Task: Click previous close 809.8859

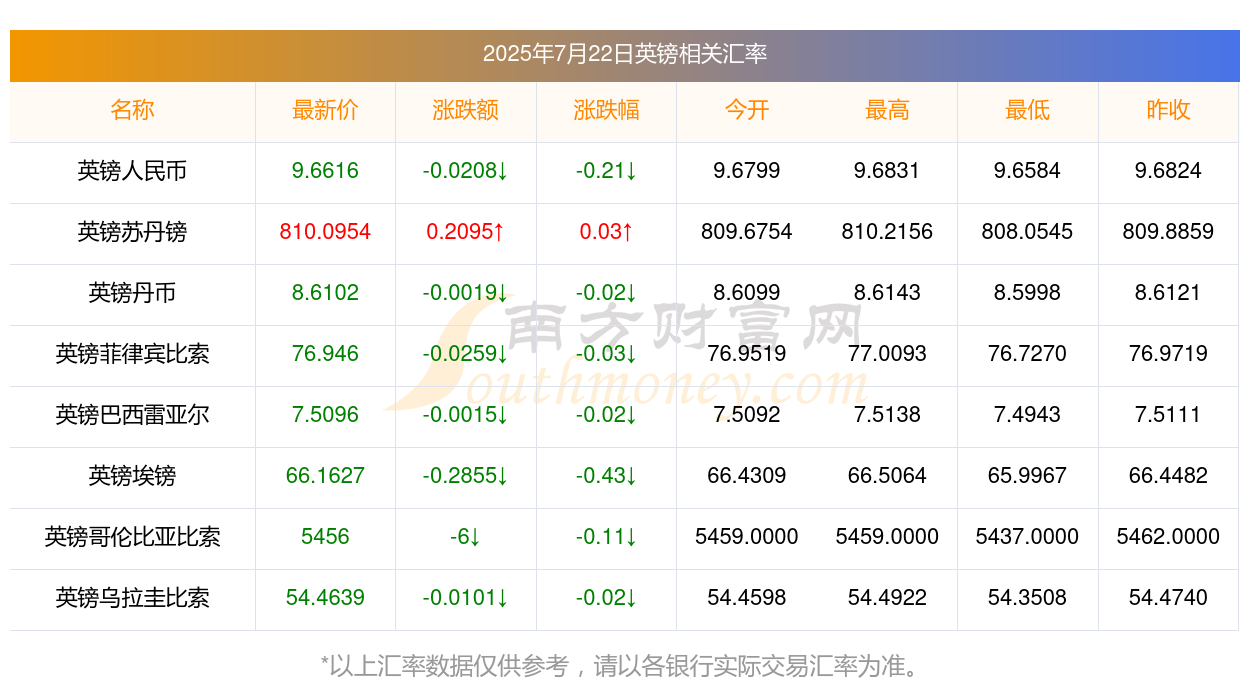Action: click(x=1168, y=232)
